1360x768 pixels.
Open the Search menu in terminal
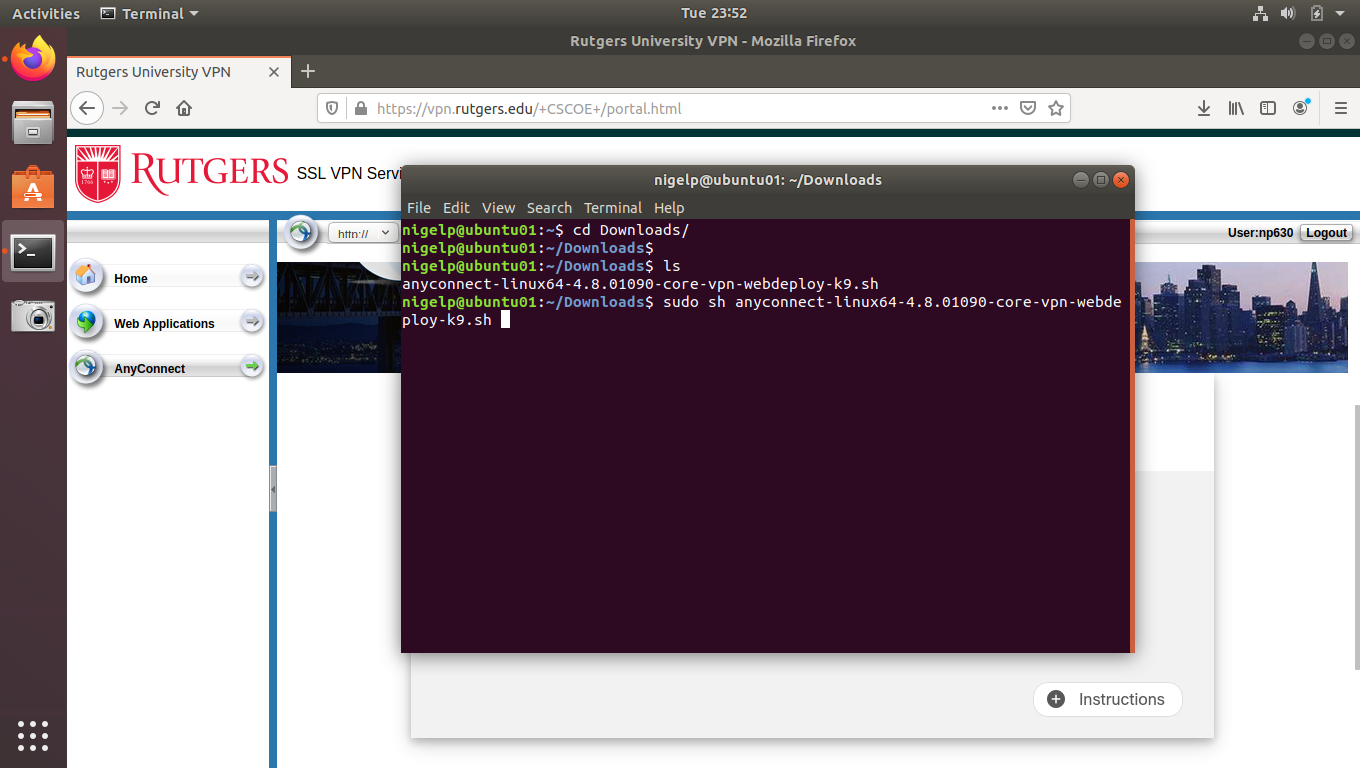pyautogui.click(x=549, y=208)
